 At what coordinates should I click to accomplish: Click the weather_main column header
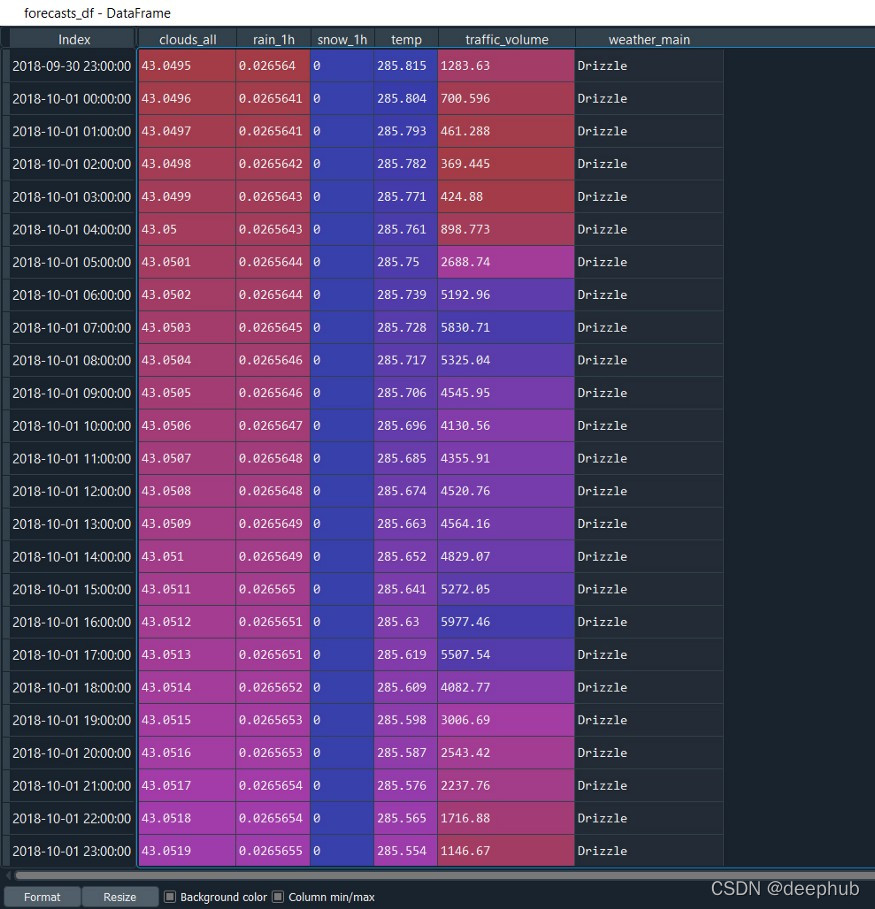[649, 39]
